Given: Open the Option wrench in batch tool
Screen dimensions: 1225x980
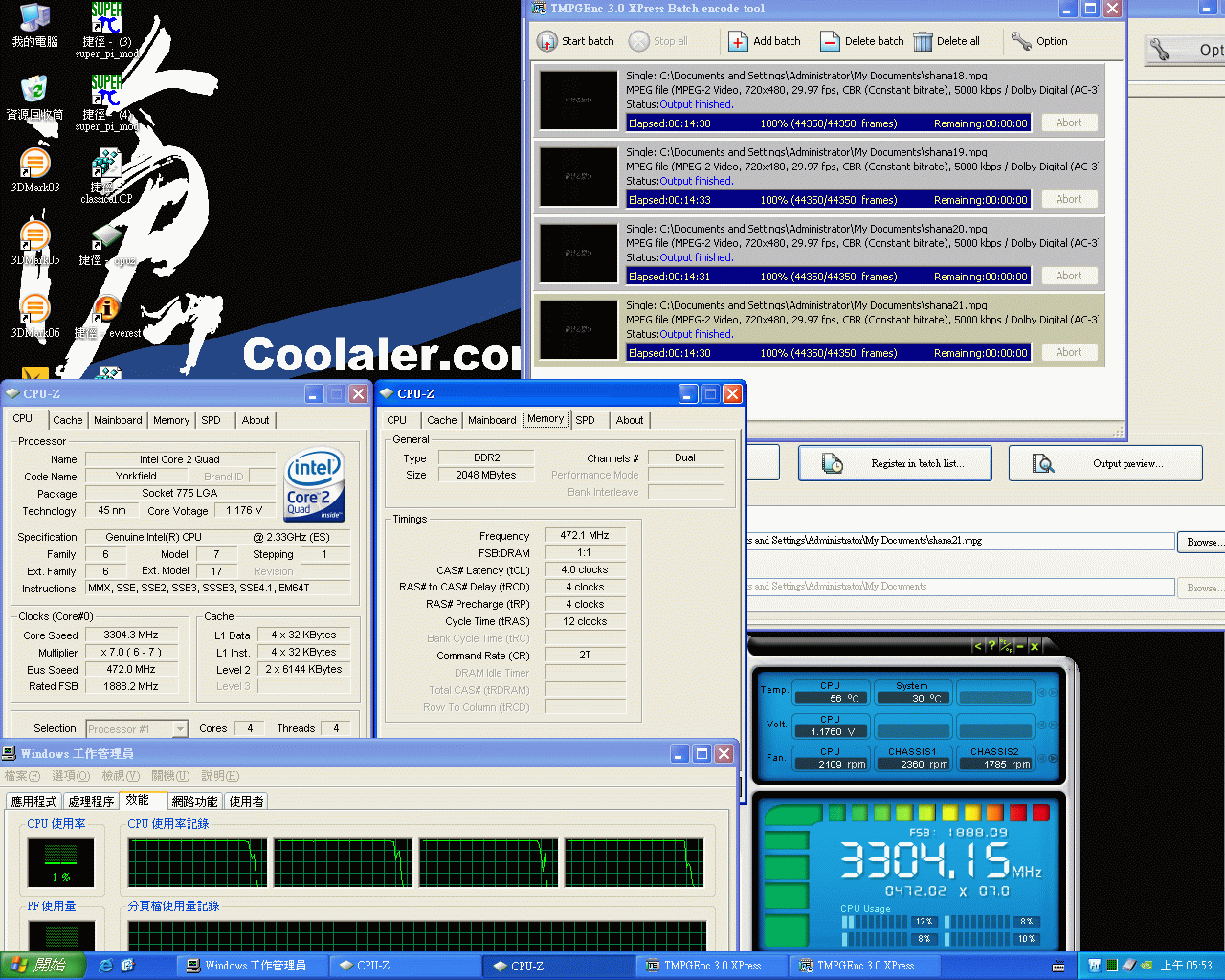Looking at the screenshot, I should tap(1021, 41).
